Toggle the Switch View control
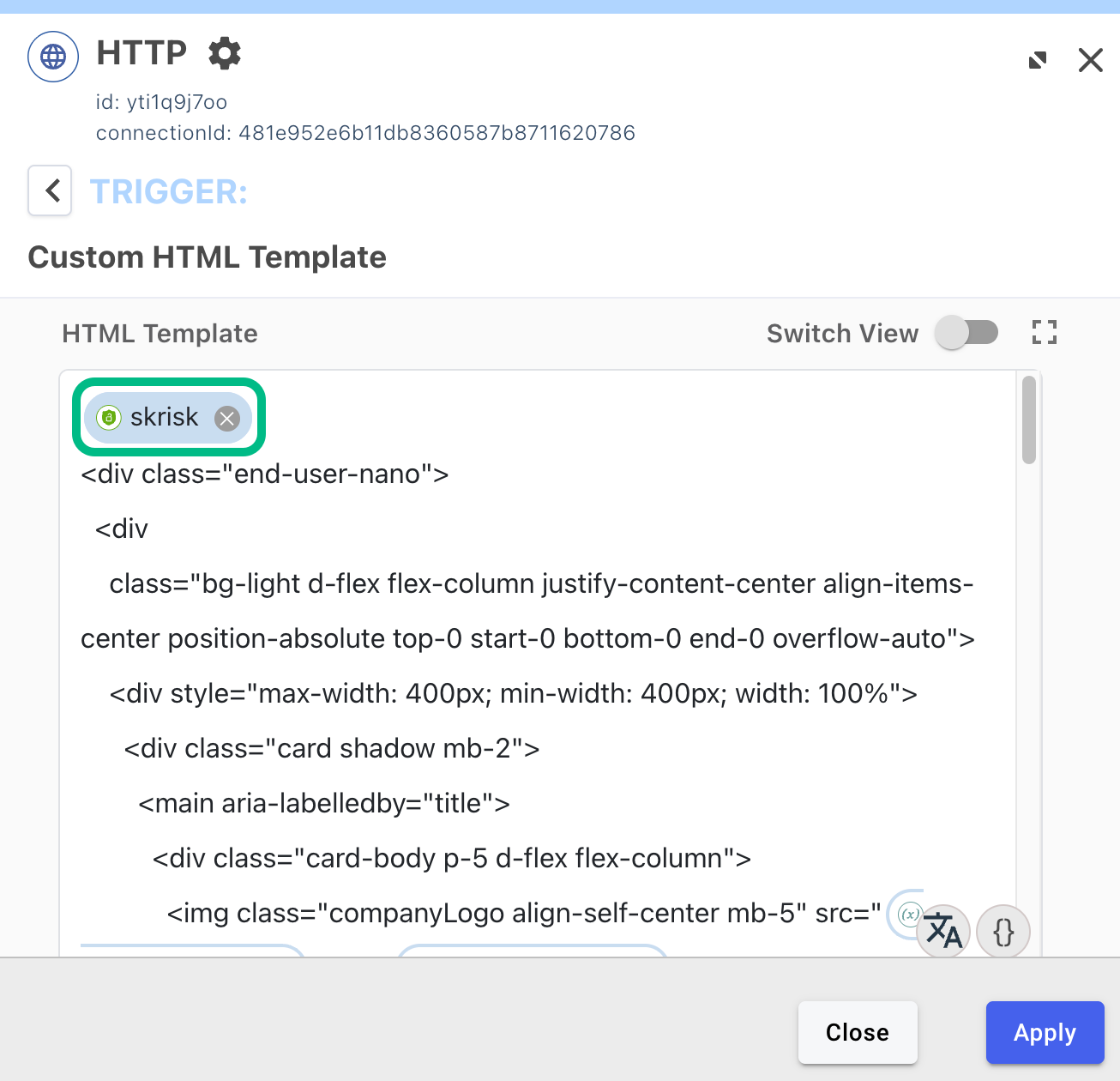 [966, 332]
